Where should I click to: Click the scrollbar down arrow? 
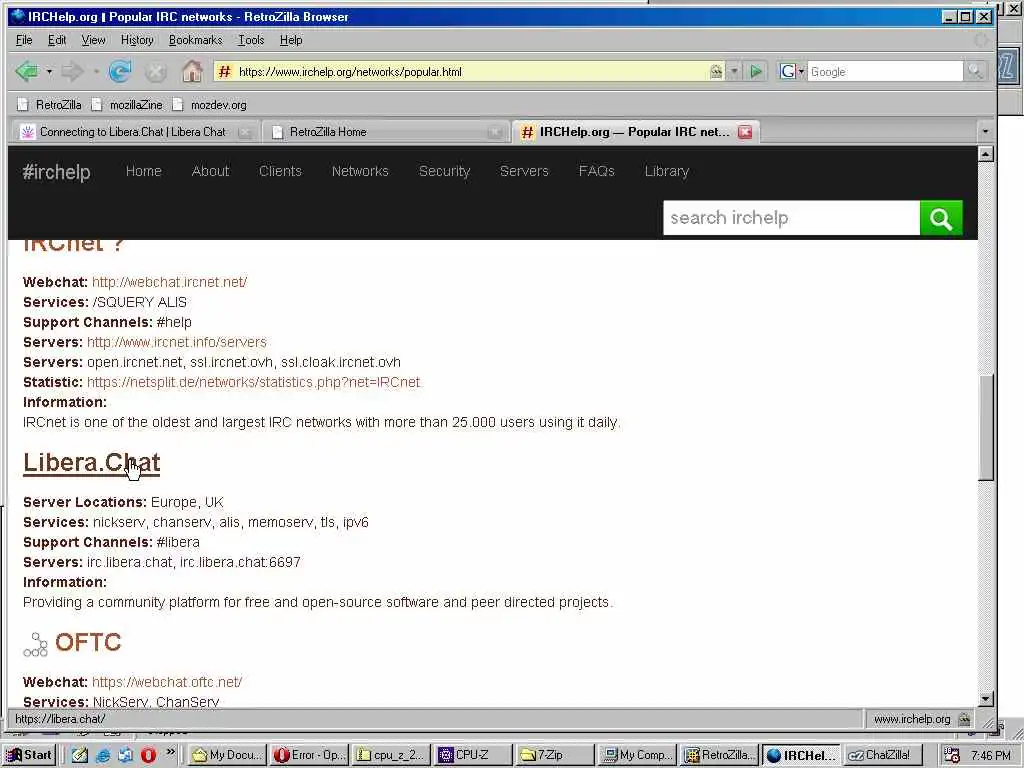click(985, 698)
